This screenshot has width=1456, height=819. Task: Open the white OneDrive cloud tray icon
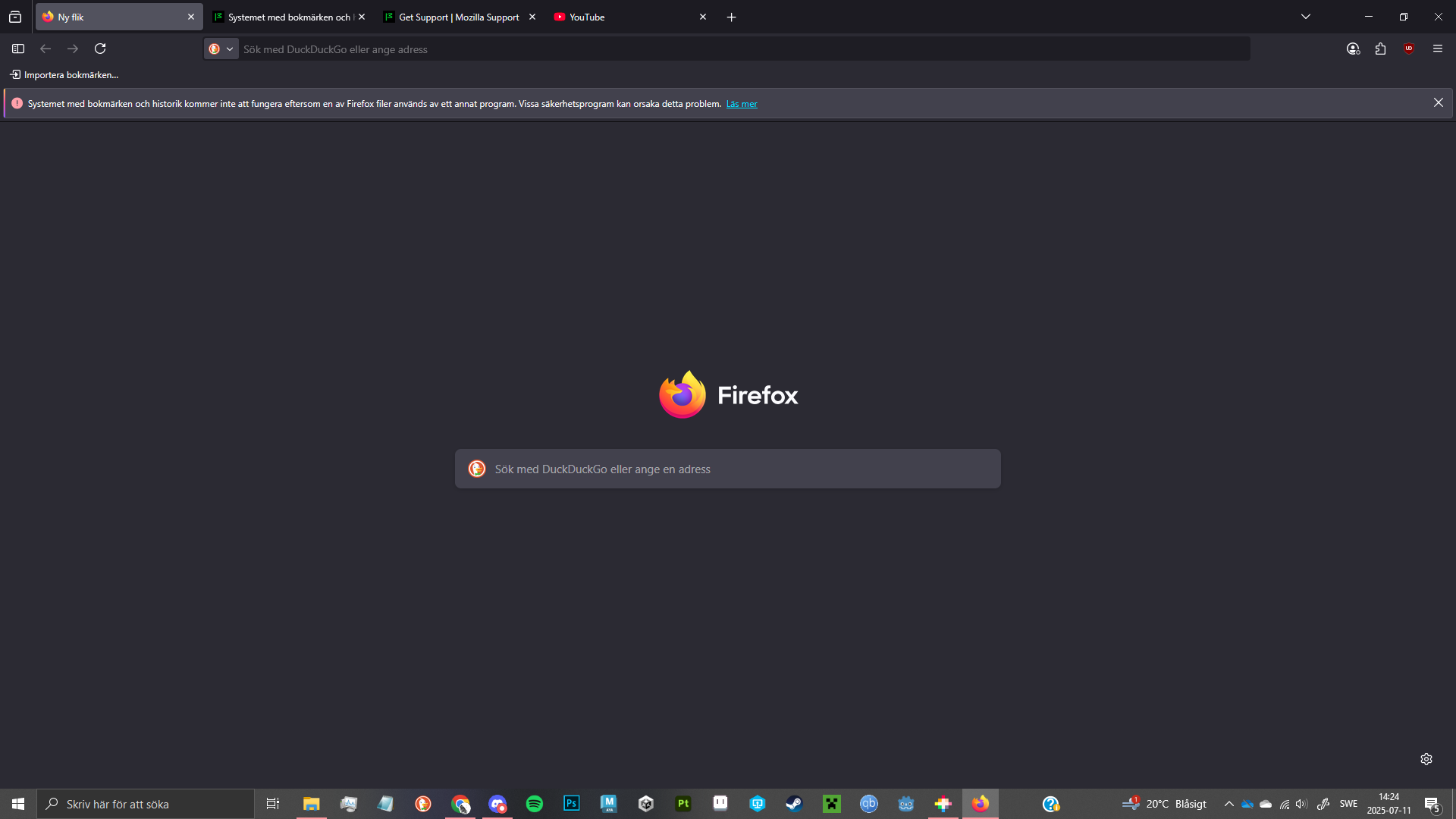tap(1266, 805)
